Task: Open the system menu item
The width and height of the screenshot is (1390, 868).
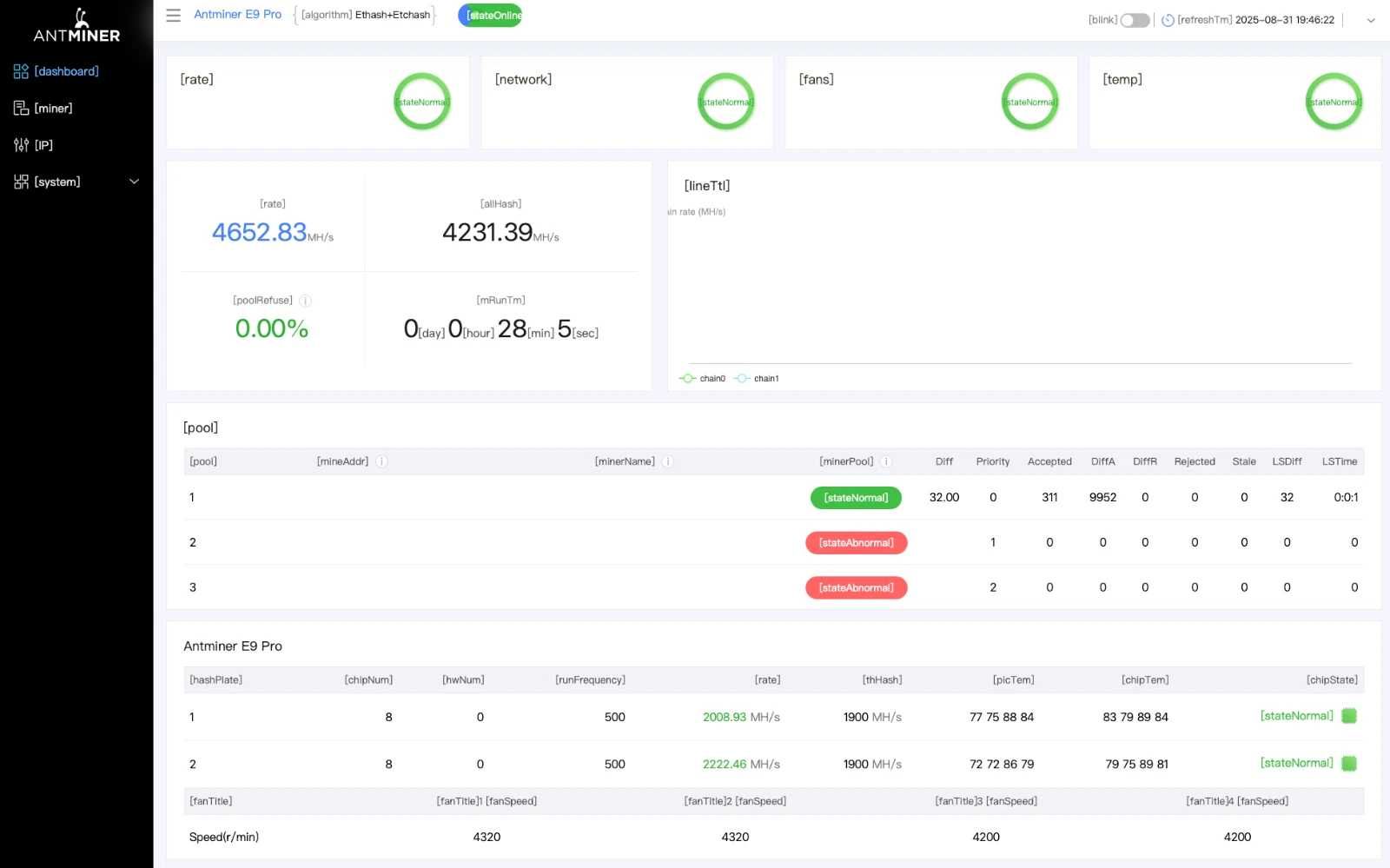Action: coord(57,182)
